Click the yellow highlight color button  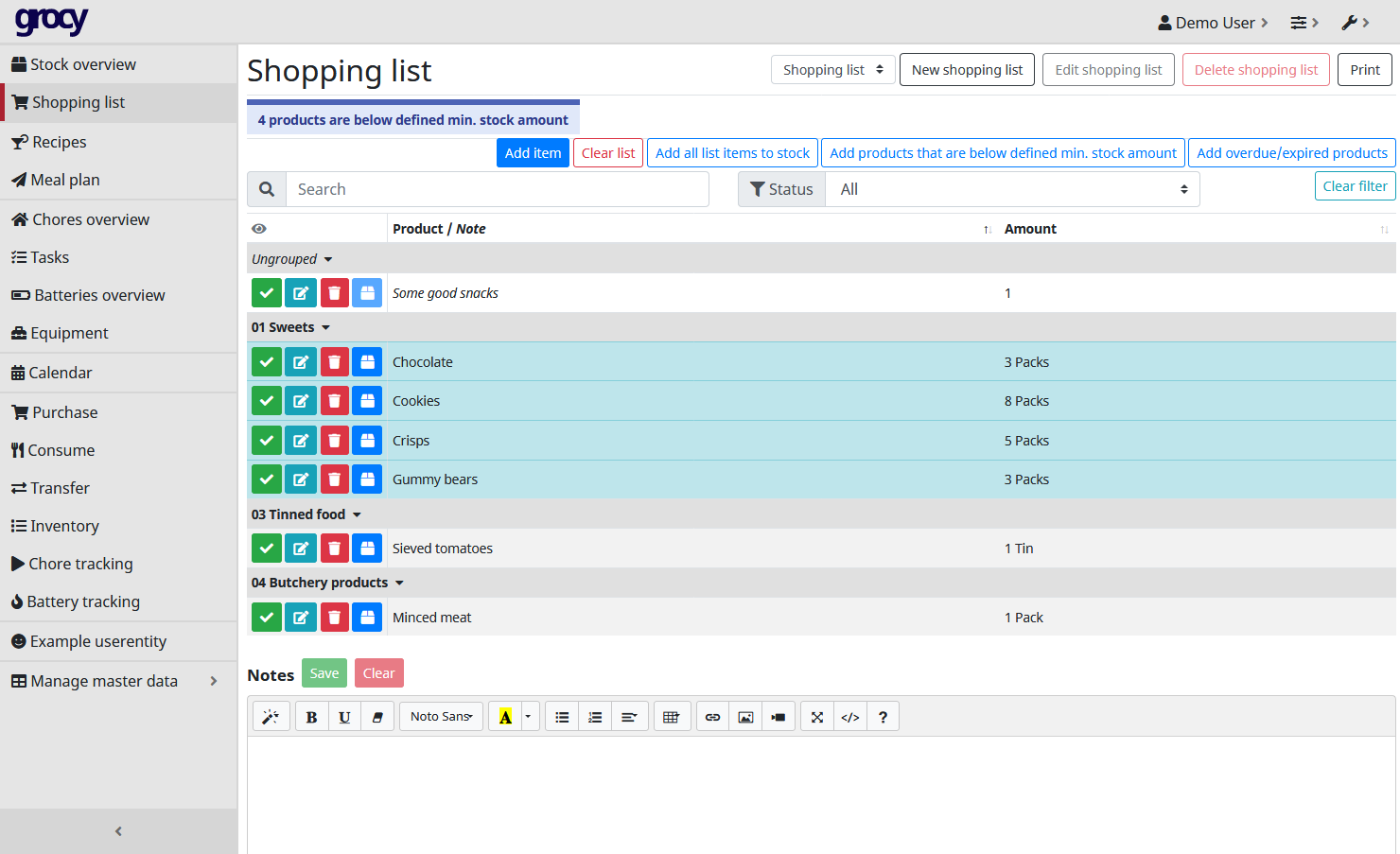pos(505,717)
